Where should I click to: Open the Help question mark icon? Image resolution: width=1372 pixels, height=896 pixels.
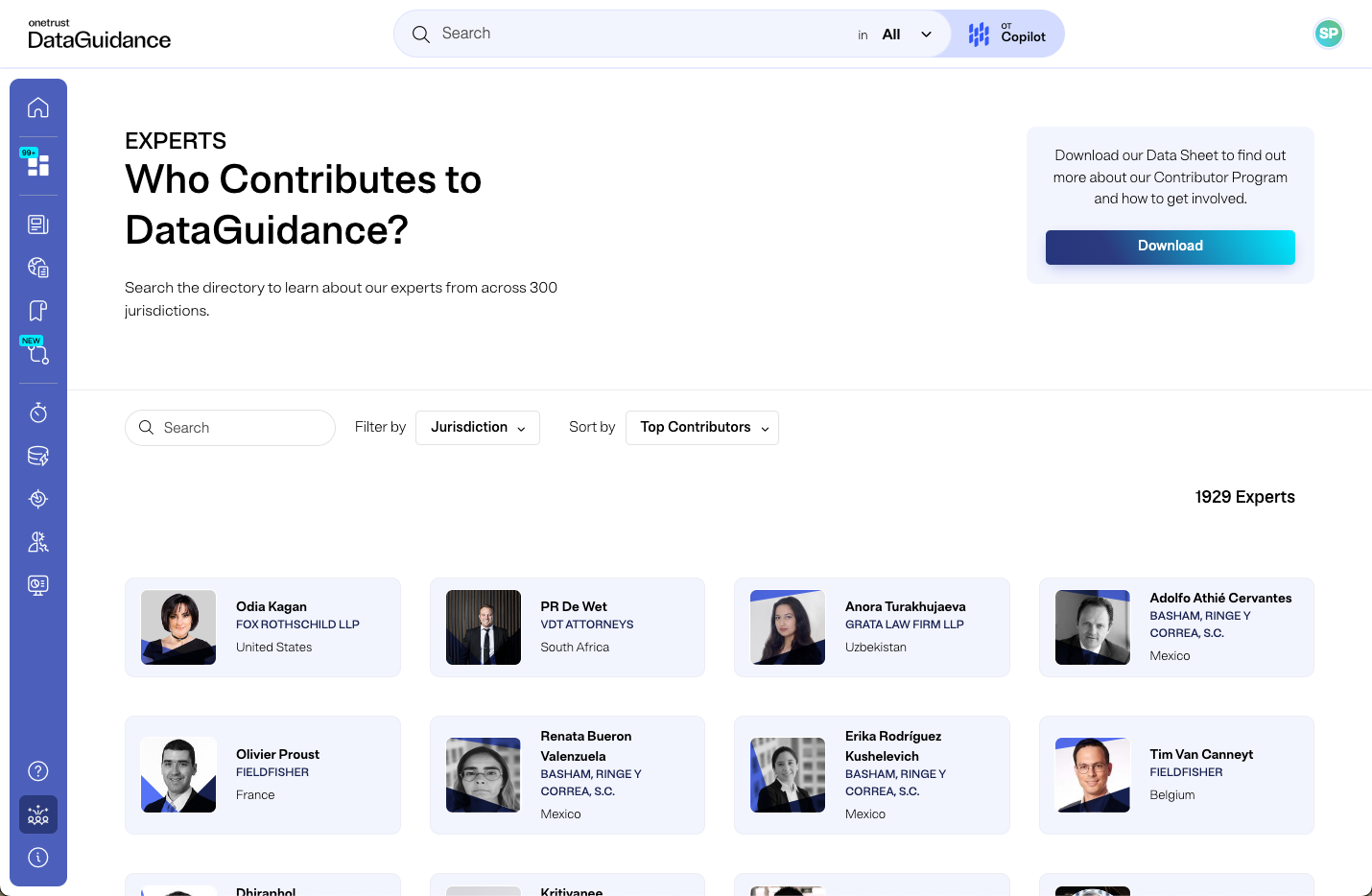(38, 770)
